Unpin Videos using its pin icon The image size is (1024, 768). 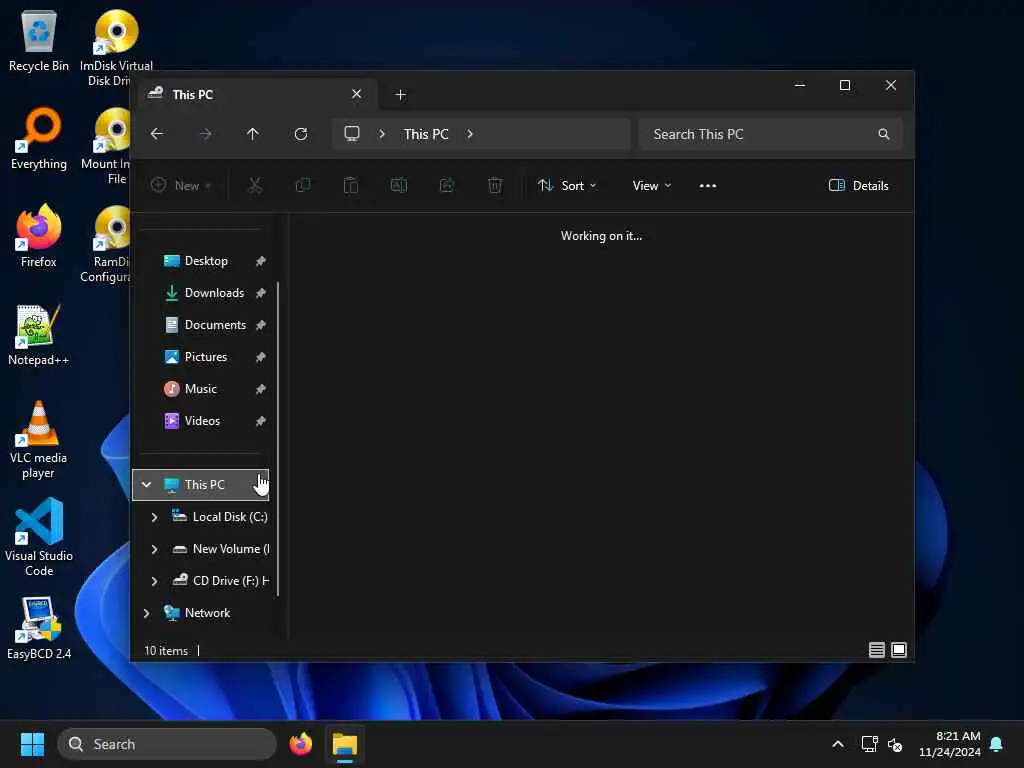click(x=261, y=421)
